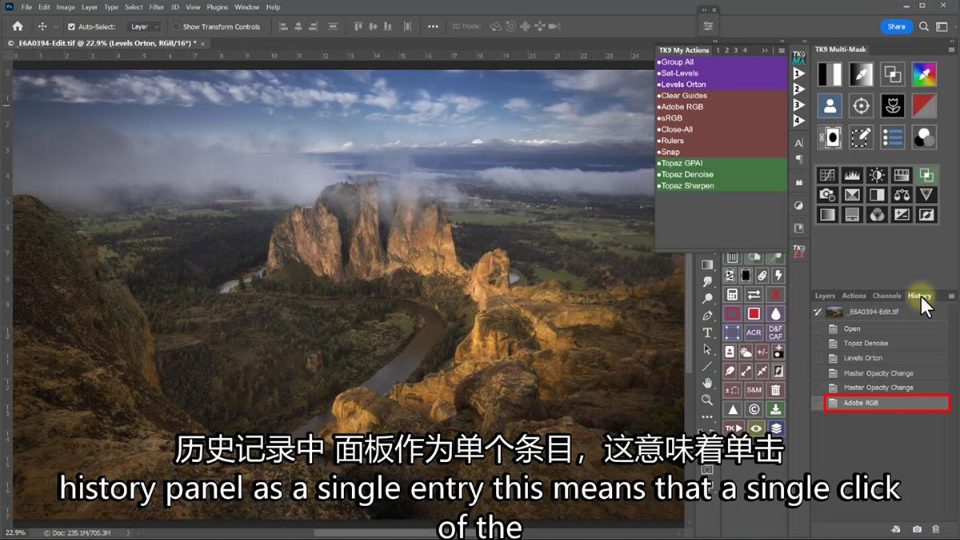960x540 pixels.
Task: Switch to the Actions tab
Action: pyautogui.click(x=853, y=296)
